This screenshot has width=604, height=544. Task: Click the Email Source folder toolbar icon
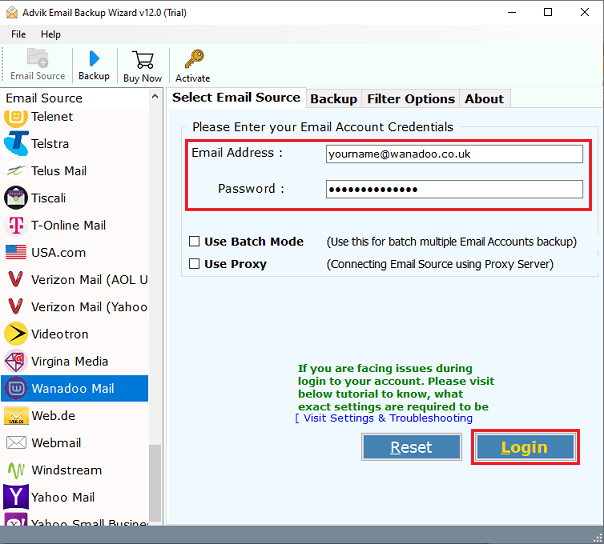[37, 58]
